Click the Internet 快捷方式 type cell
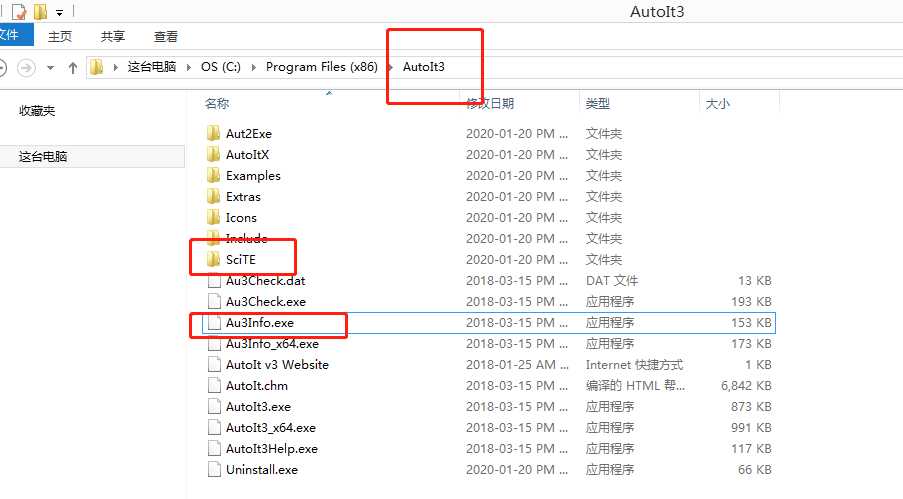This screenshot has width=903, height=499. pyautogui.click(x=634, y=365)
